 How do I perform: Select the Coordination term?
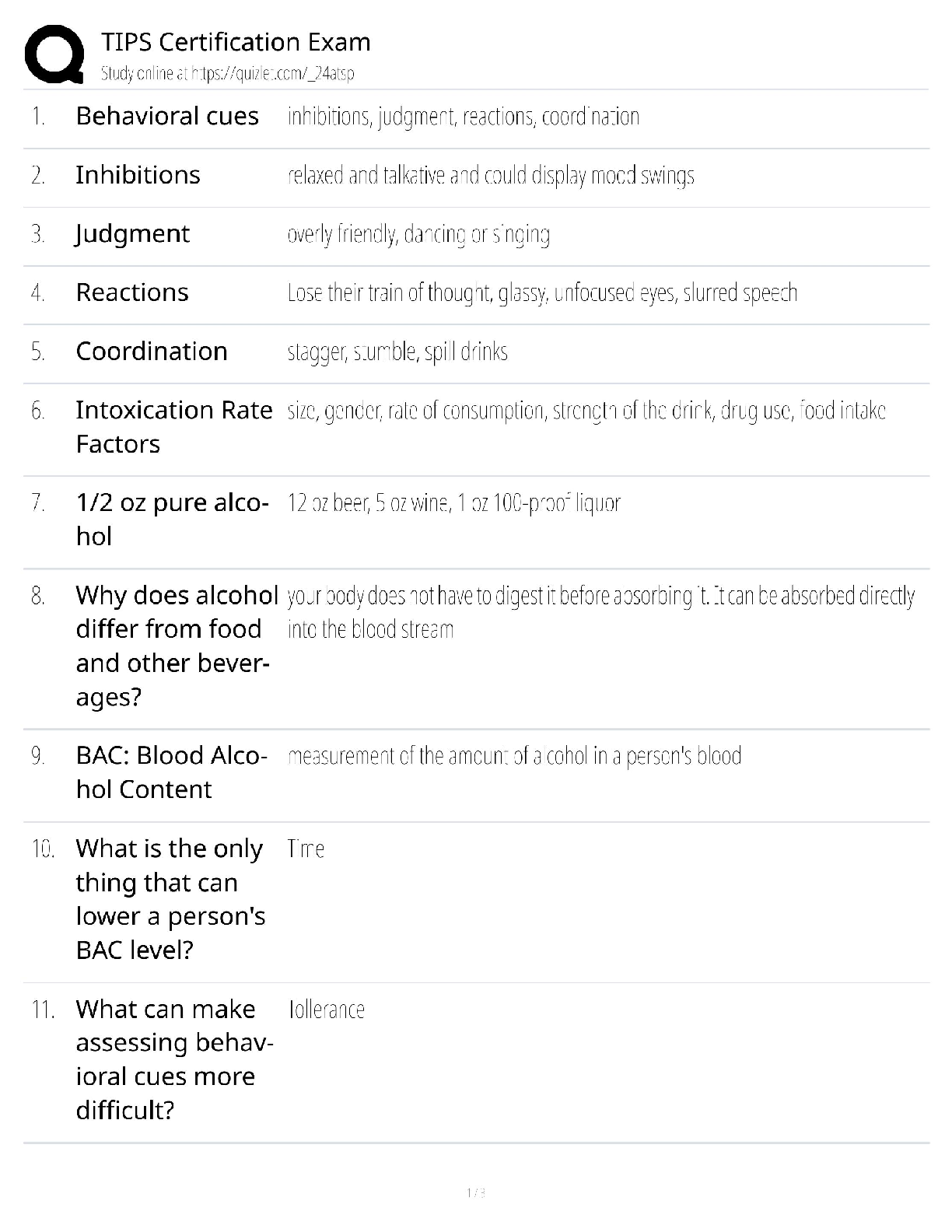tap(152, 352)
